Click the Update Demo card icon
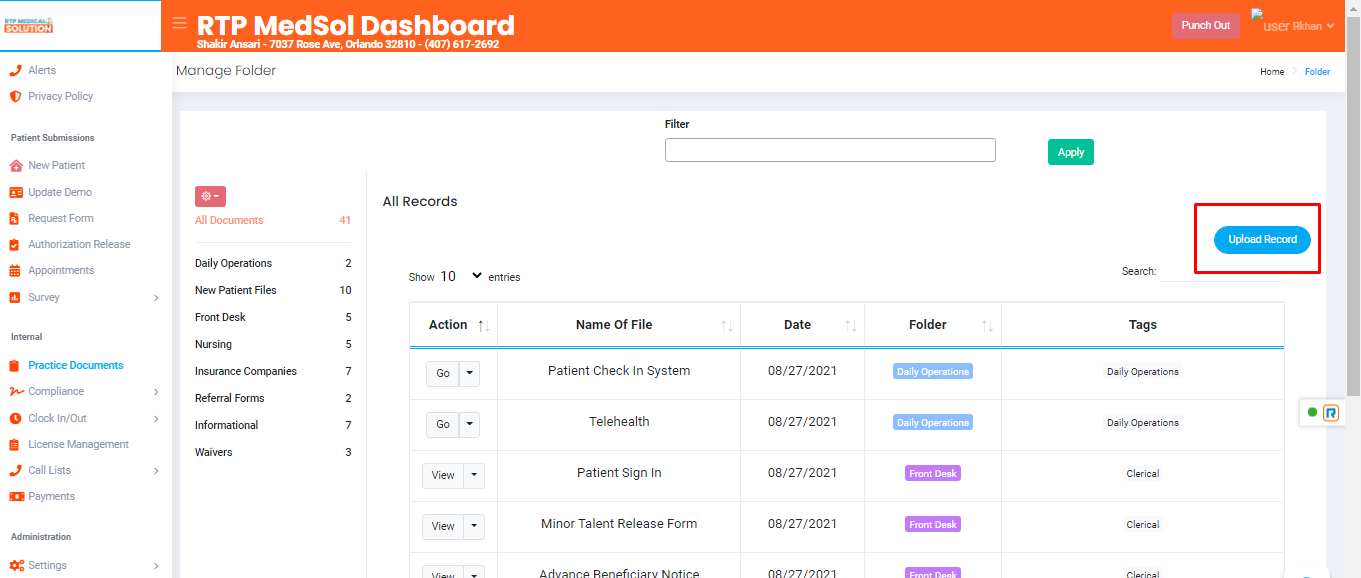This screenshot has width=1361, height=578. (x=15, y=192)
